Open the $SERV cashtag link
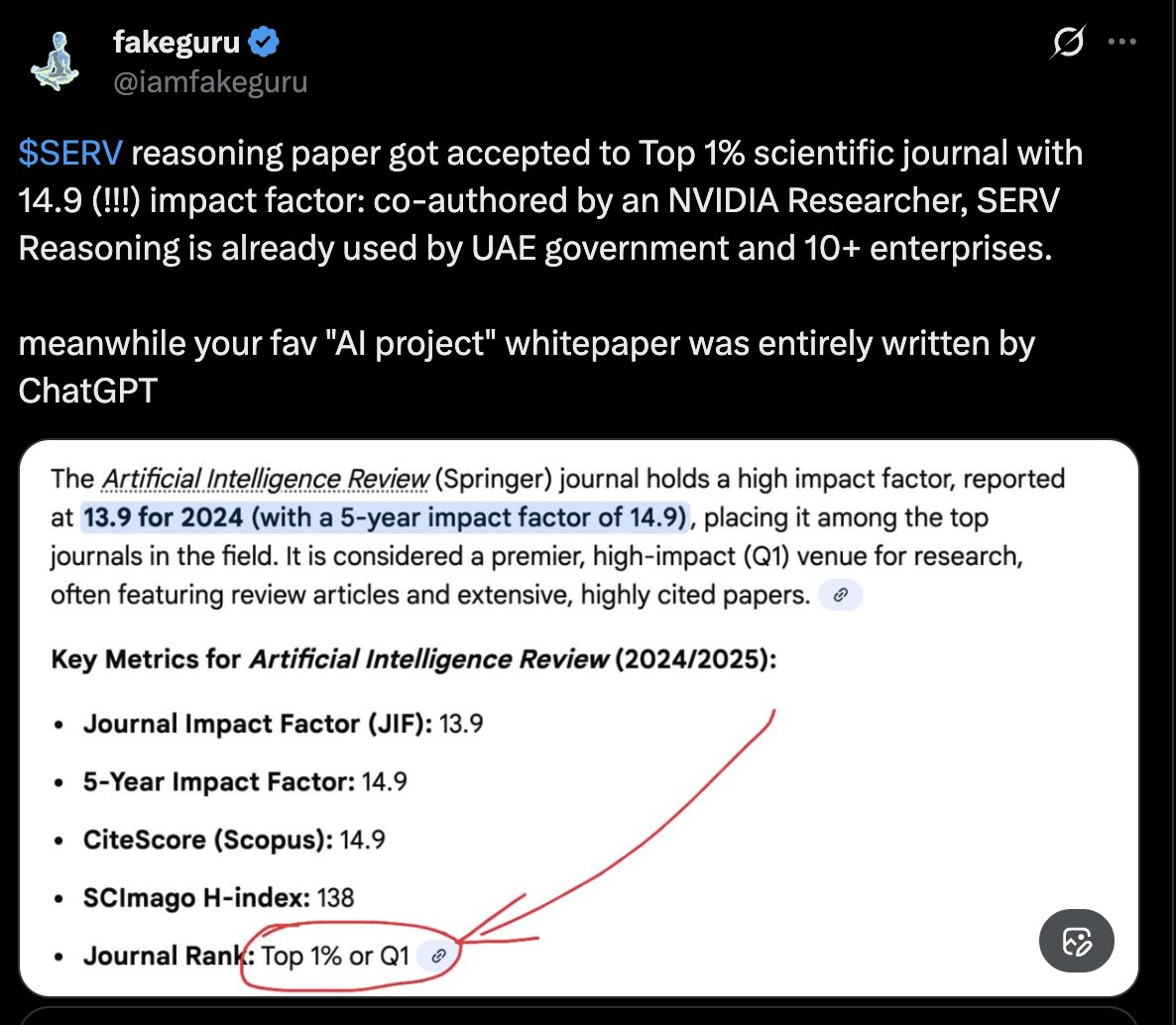1176x1025 pixels. pyautogui.click(x=70, y=153)
